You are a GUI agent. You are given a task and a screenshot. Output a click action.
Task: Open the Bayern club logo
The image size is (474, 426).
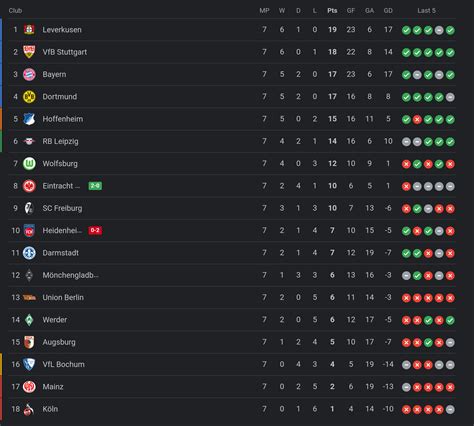click(29, 74)
